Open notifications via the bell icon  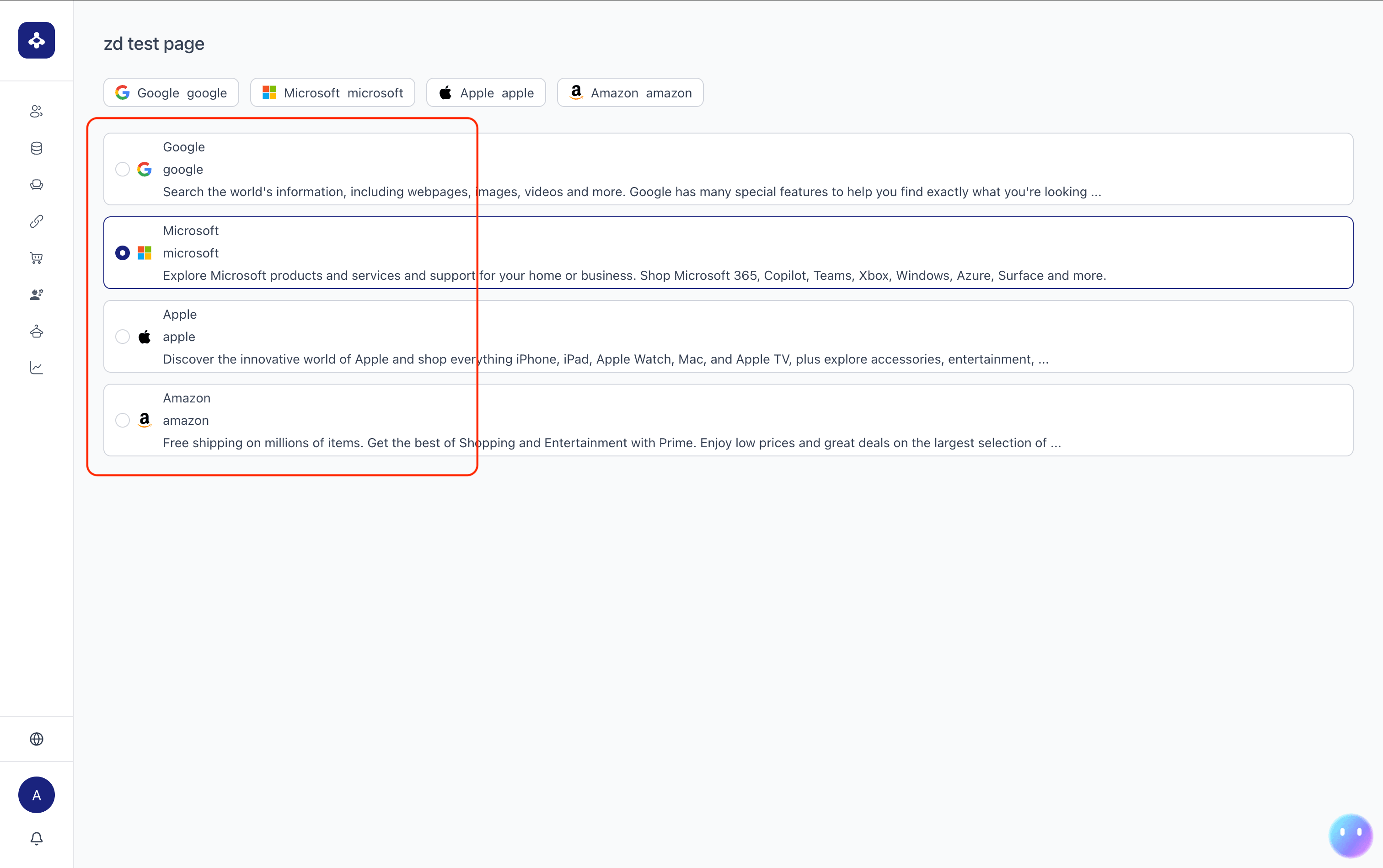pyautogui.click(x=37, y=839)
